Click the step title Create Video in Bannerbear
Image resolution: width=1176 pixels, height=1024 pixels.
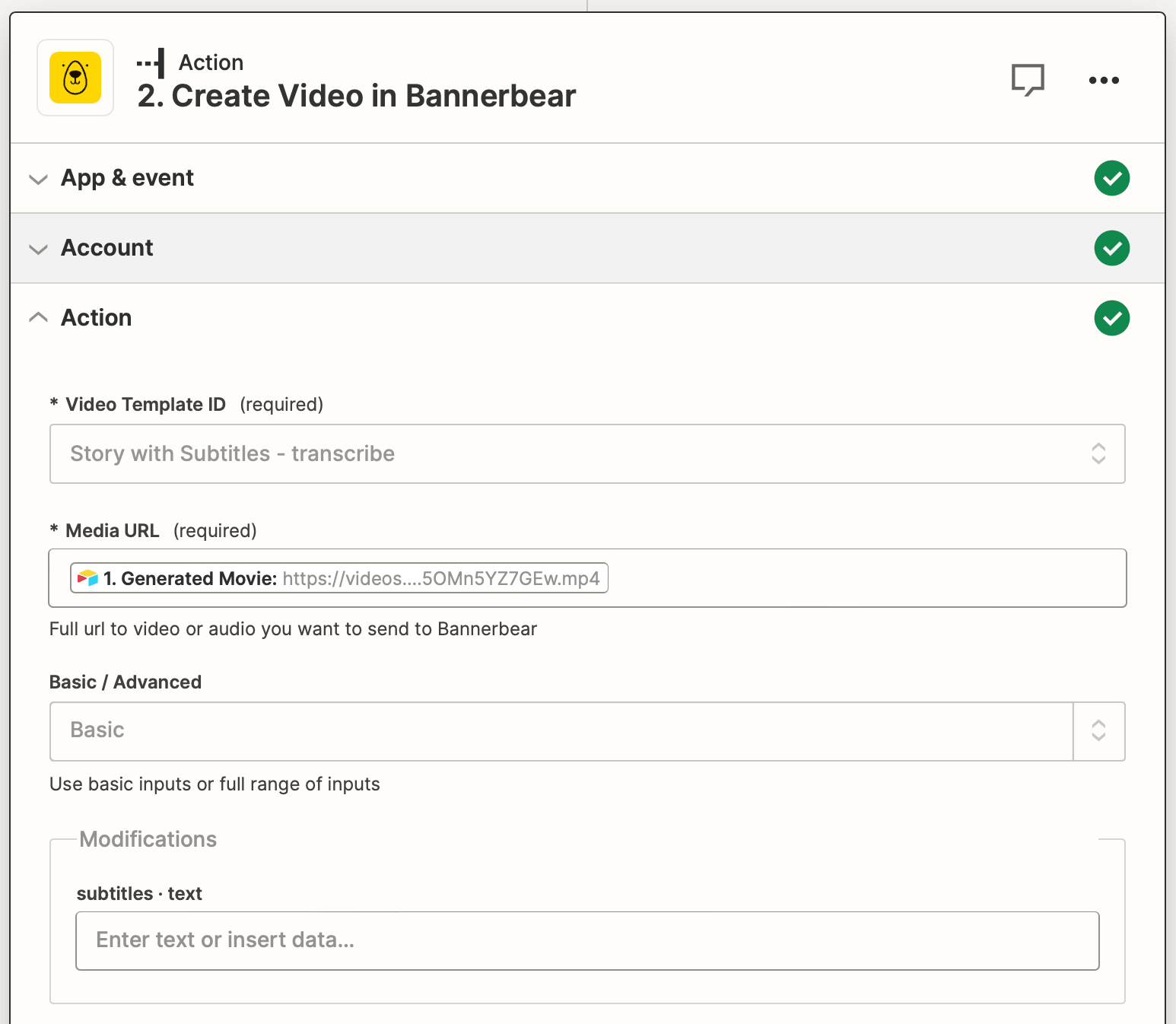pyautogui.click(x=357, y=96)
